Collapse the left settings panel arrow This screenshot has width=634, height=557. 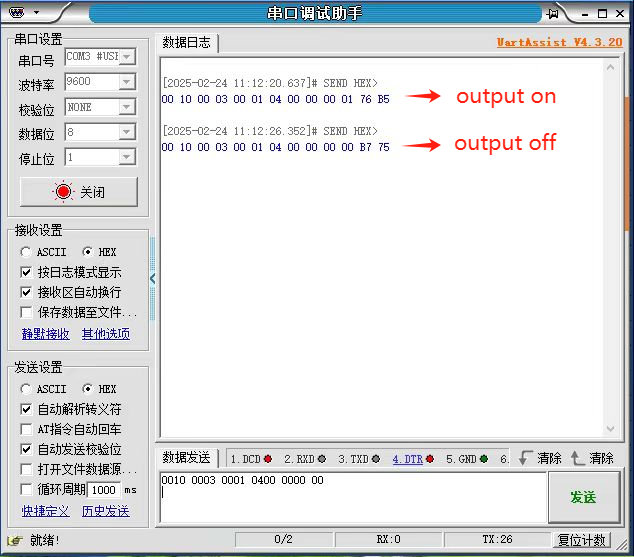click(152, 278)
